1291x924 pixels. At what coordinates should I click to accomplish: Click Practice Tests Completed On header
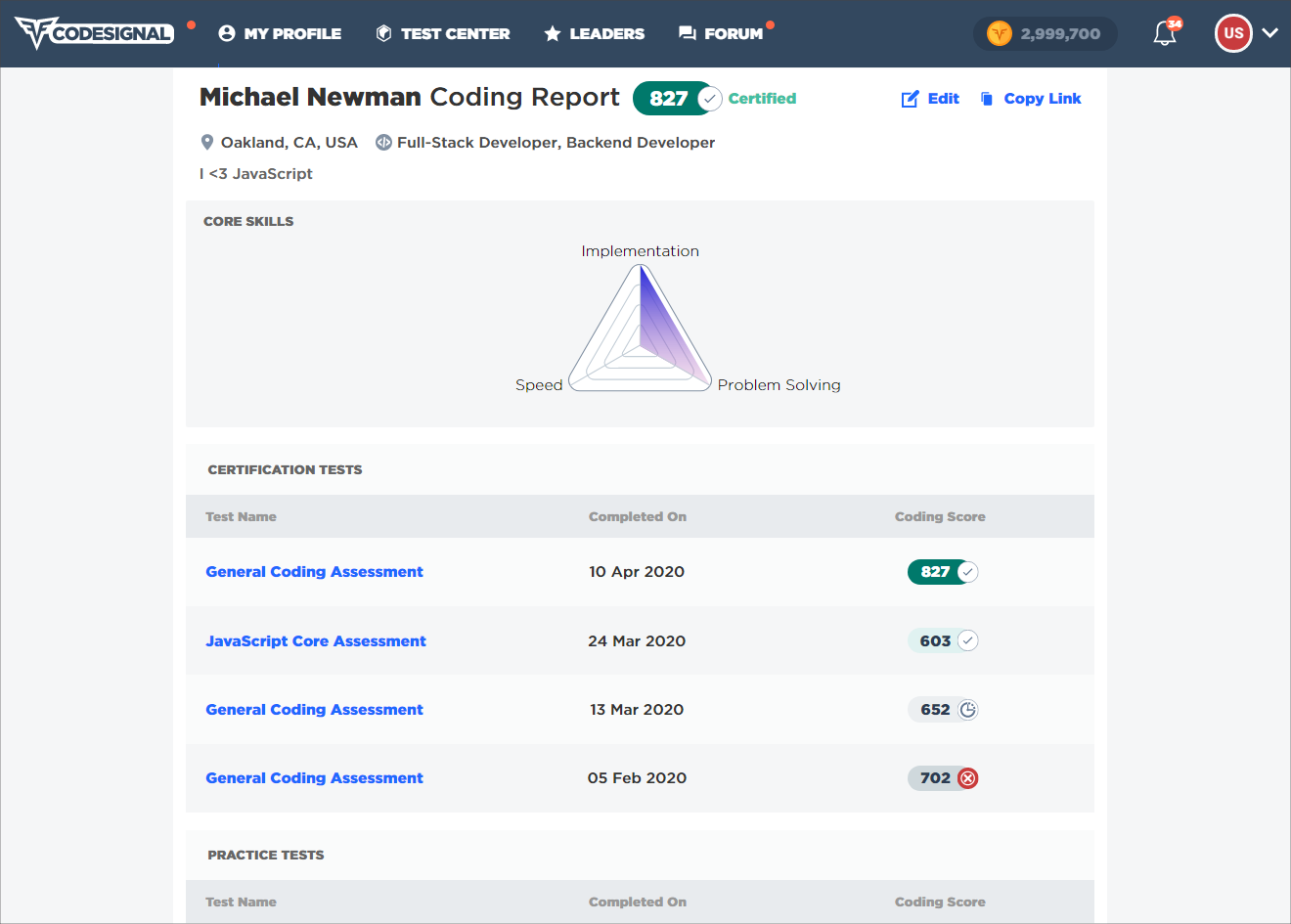click(638, 902)
